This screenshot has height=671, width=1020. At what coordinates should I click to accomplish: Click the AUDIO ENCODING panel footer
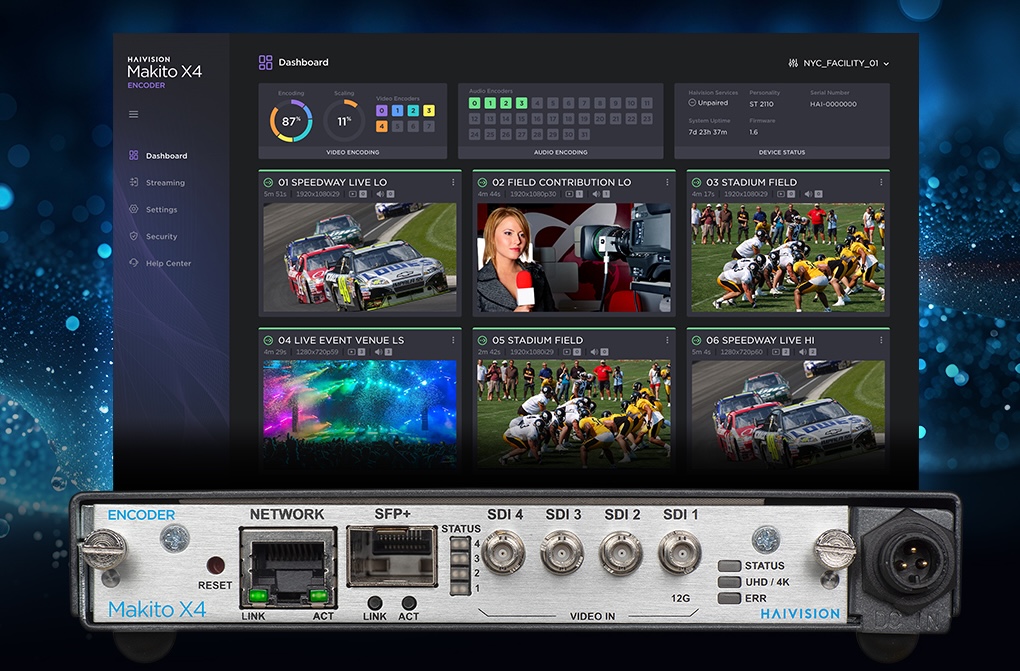click(x=561, y=152)
